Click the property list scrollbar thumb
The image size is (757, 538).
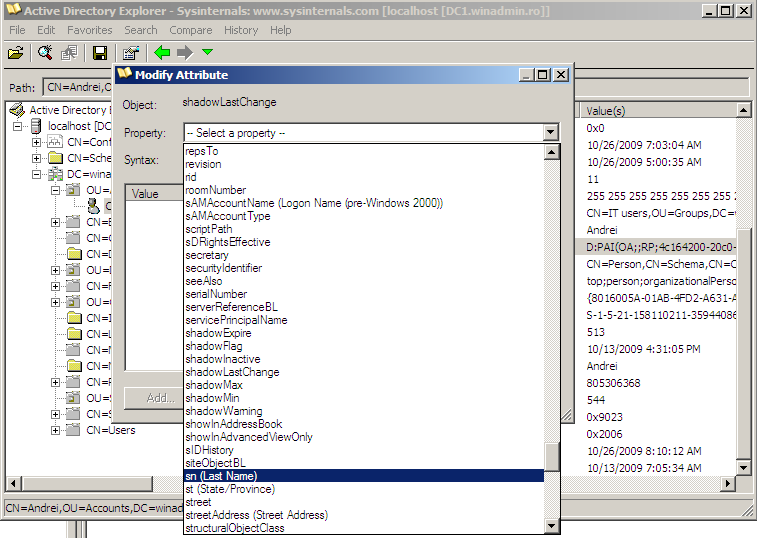coord(552,457)
